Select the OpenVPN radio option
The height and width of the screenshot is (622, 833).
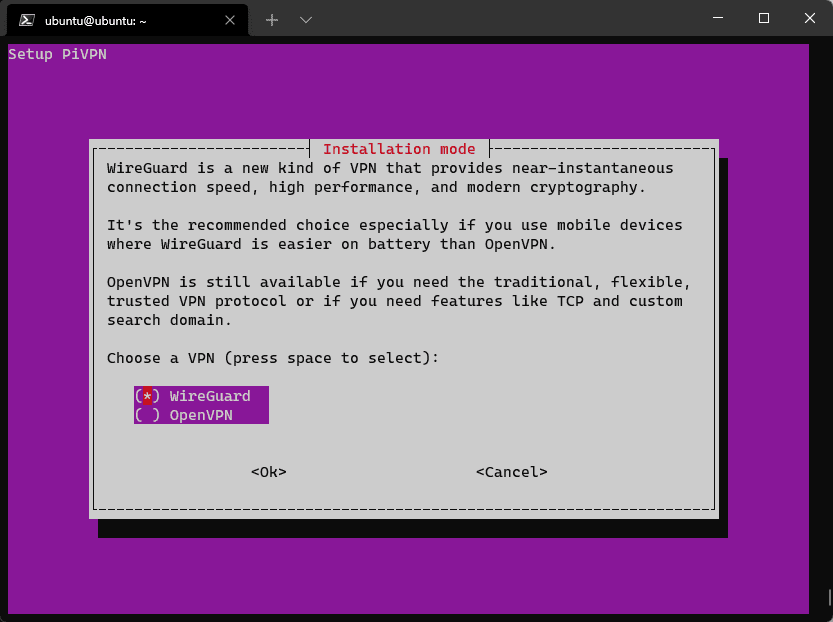[201, 415]
